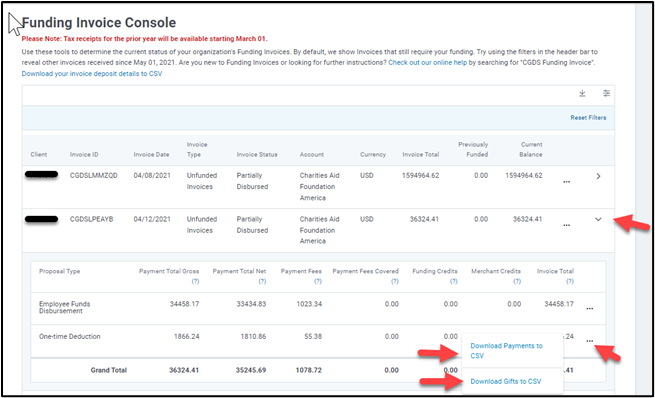The height and width of the screenshot is (398, 655).
Task: Click the download icon above the invoice table
Action: click(x=582, y=93)
